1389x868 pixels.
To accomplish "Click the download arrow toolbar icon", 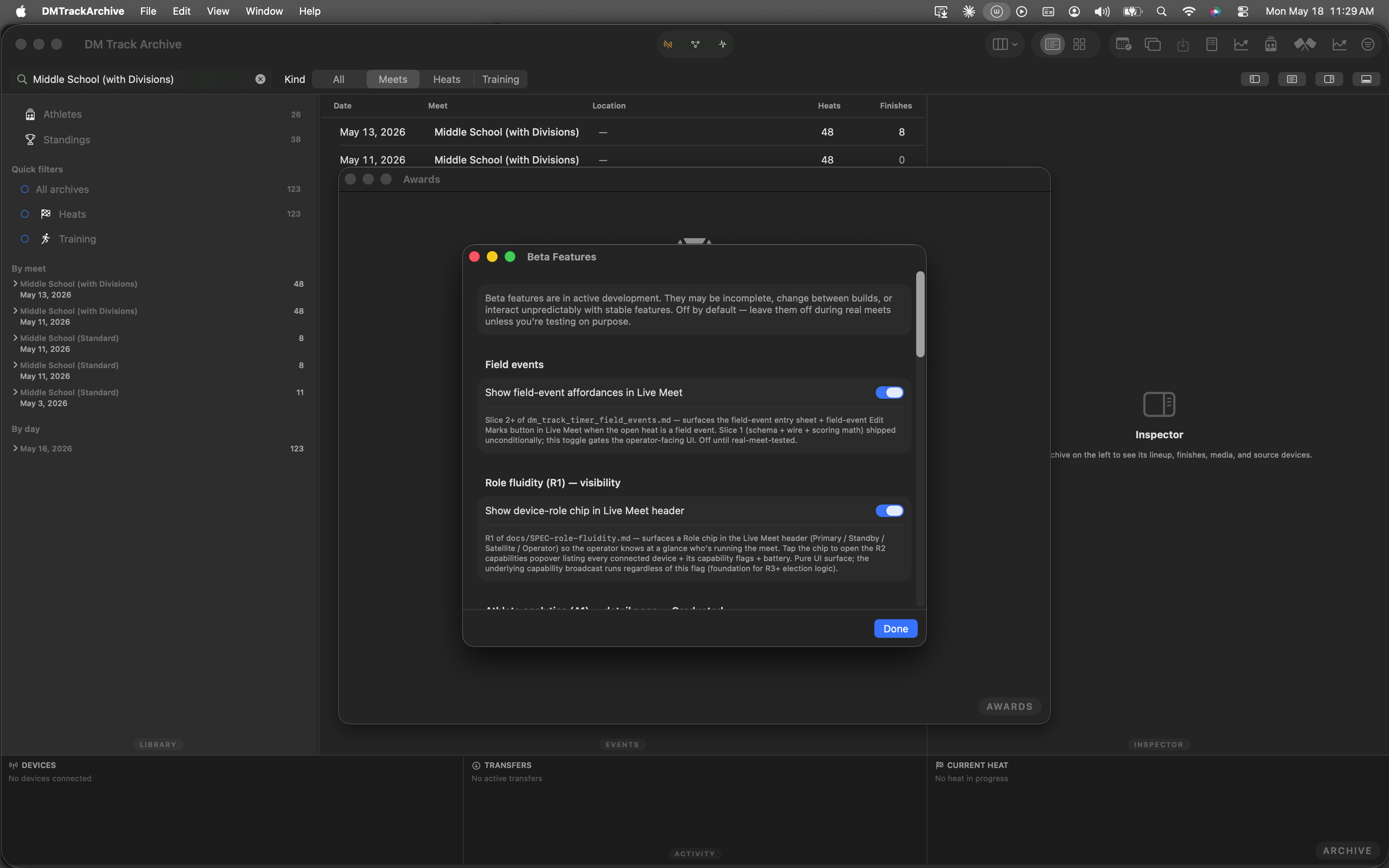I will point(1182,44).
